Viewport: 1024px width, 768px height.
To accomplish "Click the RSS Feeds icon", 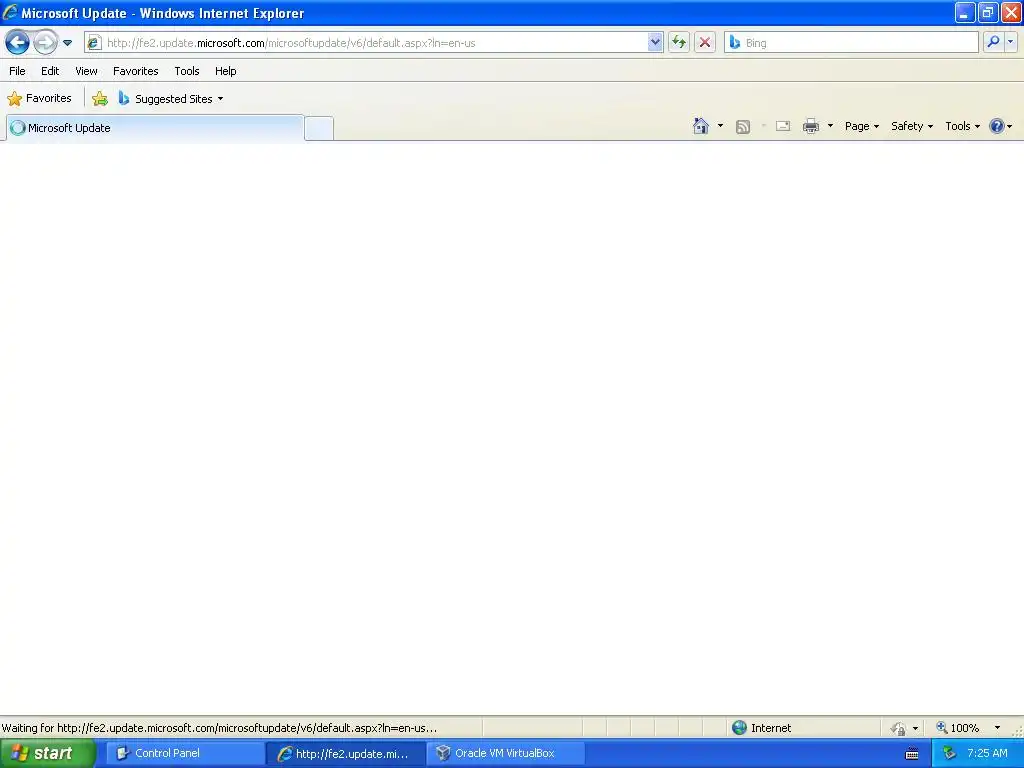I will click(743, 127).
